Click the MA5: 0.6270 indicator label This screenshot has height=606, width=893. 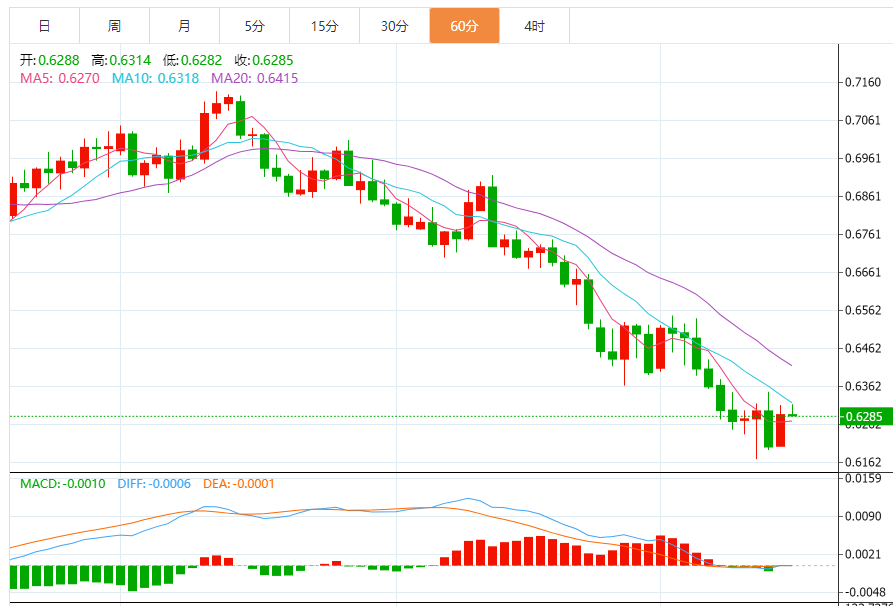tap(60, 78)
